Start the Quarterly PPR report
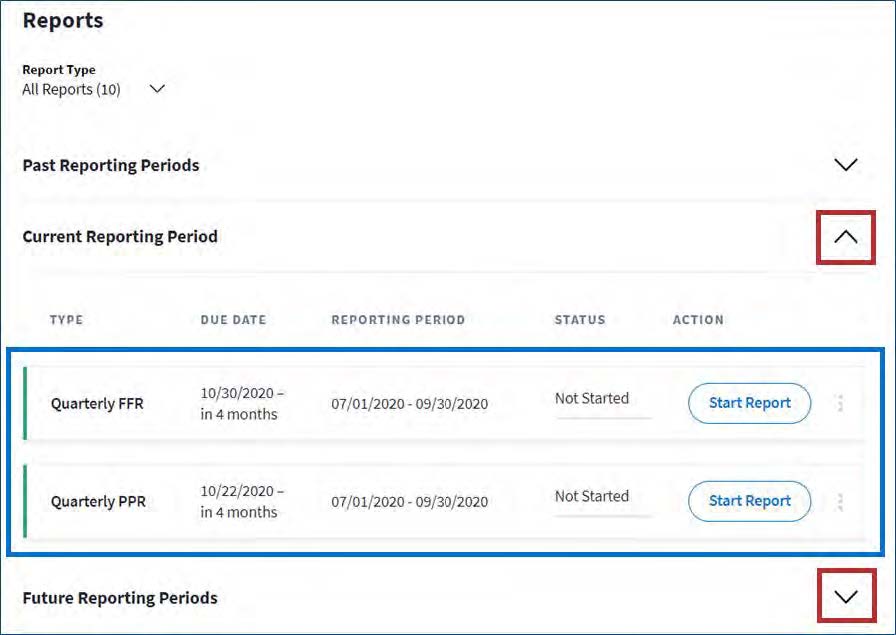The height and width of the screenshot is (635, 896). click(x=749, y=501)
